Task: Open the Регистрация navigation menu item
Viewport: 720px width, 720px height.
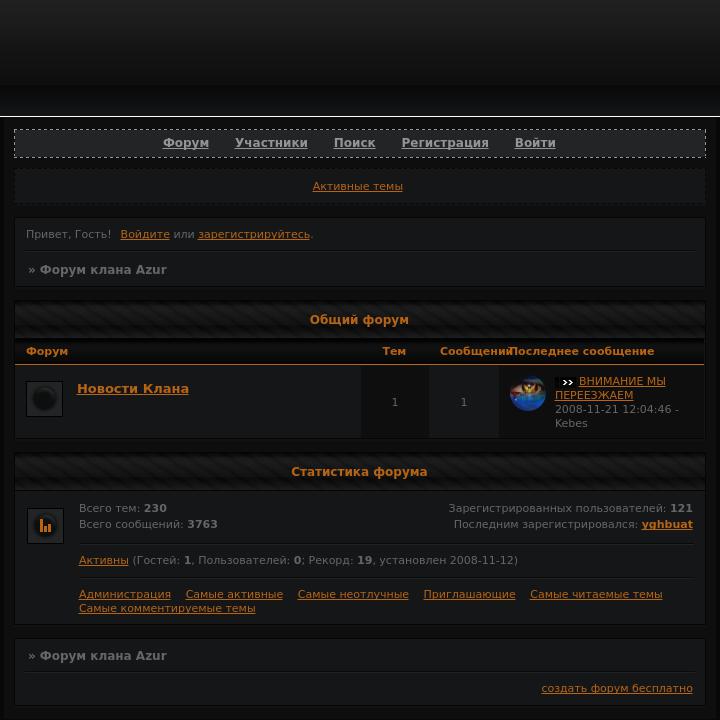Action: (x=444, y=143)
